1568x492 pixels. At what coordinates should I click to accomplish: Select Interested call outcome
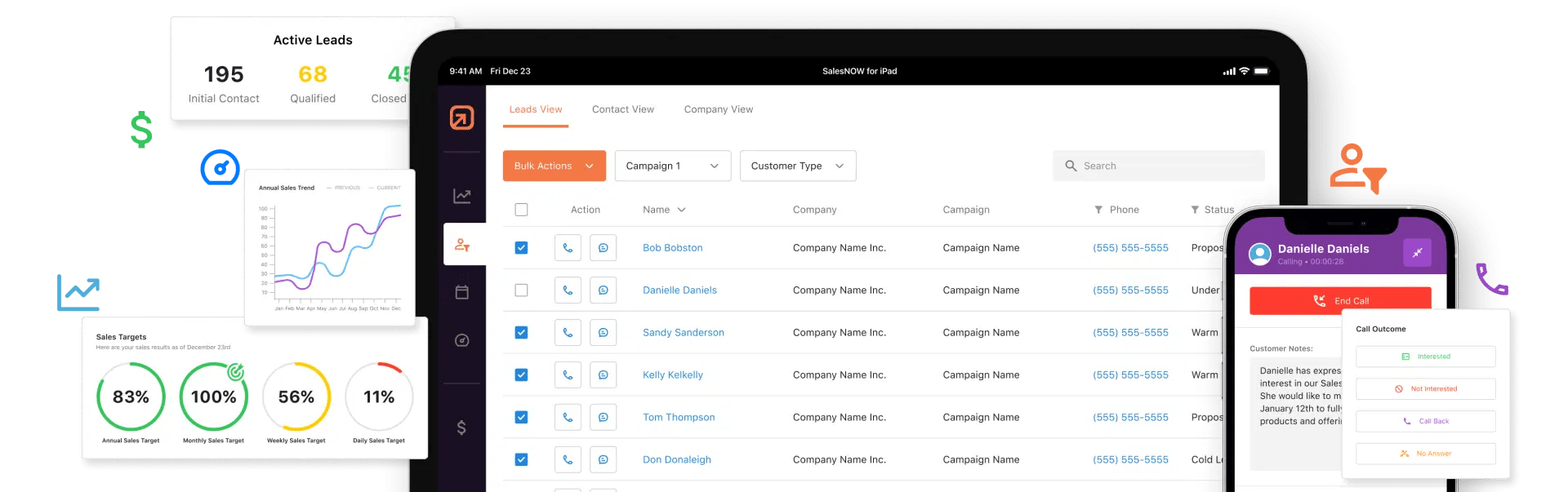click(x=1425, y=357)
